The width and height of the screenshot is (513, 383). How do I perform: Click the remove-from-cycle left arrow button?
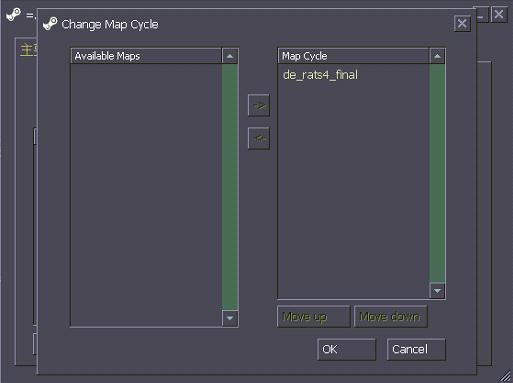pos(259,138)
